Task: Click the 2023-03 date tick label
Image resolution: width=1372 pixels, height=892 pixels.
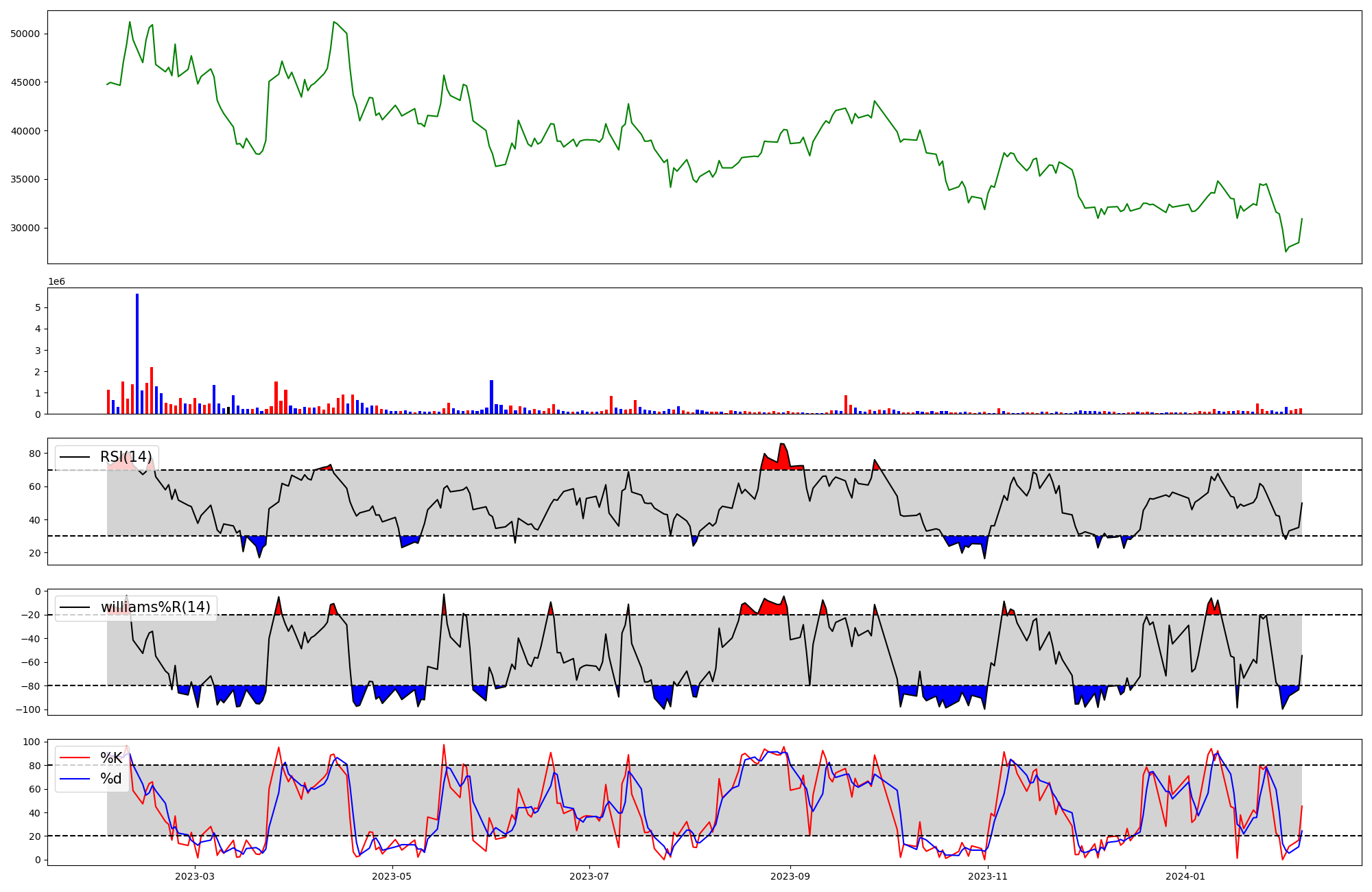Action: click(x=195, y=876)
